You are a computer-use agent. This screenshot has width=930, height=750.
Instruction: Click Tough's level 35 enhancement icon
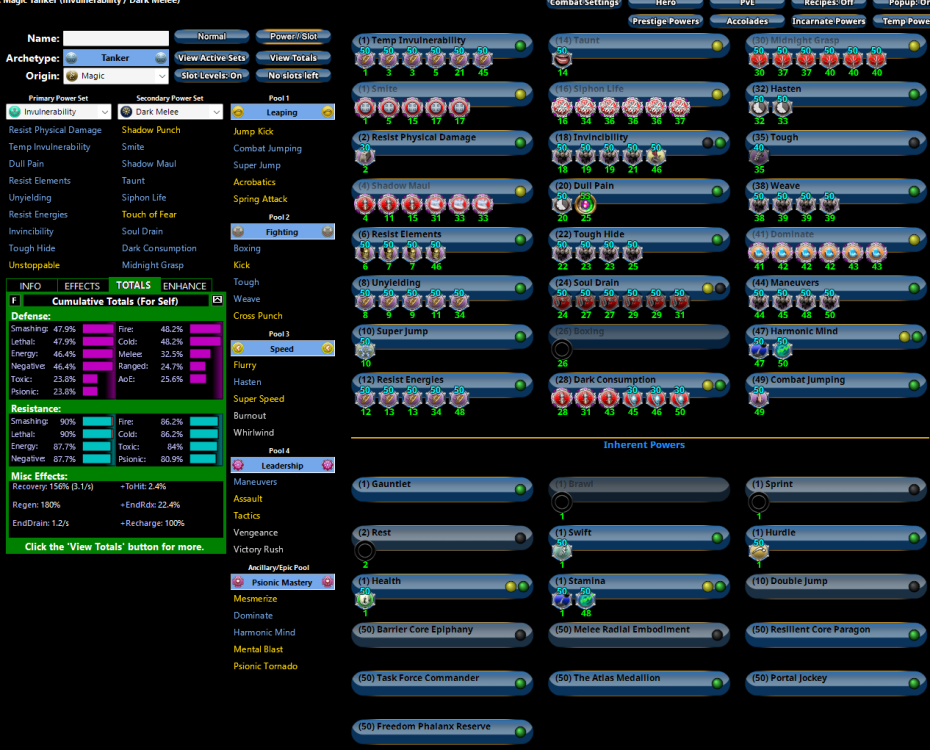coord(759,156)
